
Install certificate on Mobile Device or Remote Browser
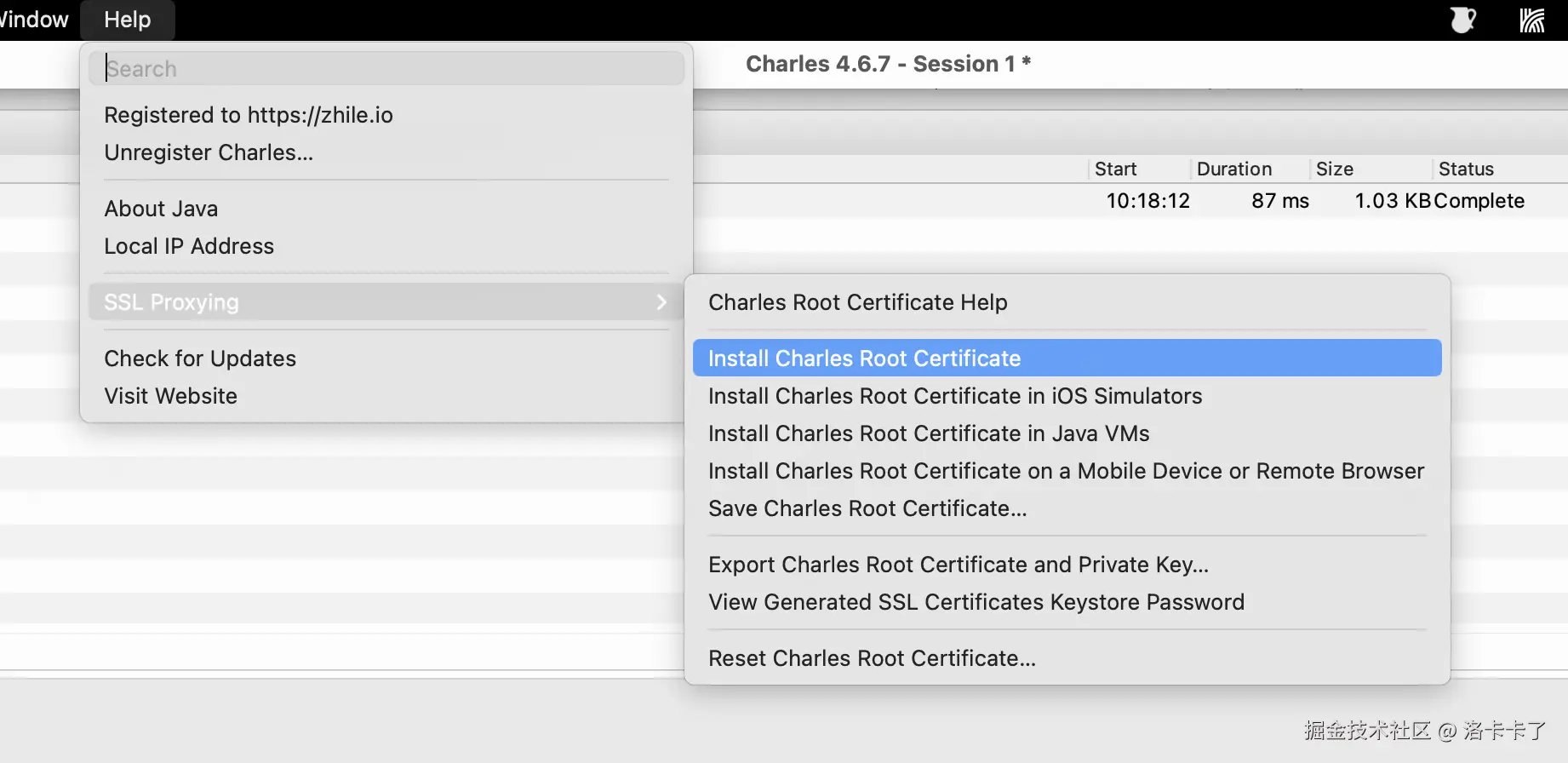pyautogui.click(x=1067, y=471)
